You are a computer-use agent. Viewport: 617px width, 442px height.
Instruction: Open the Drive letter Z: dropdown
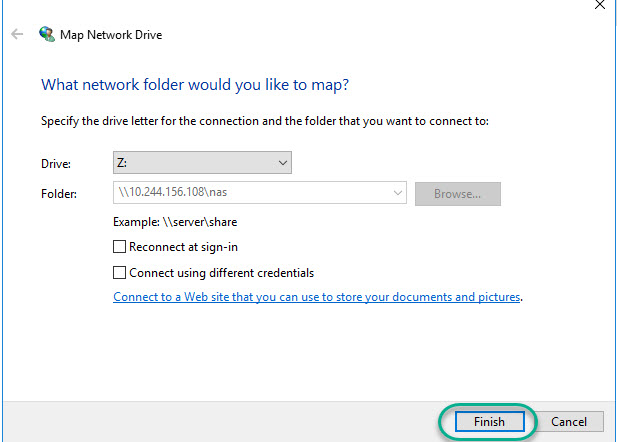pyautogui.click(x=202, y=162)
